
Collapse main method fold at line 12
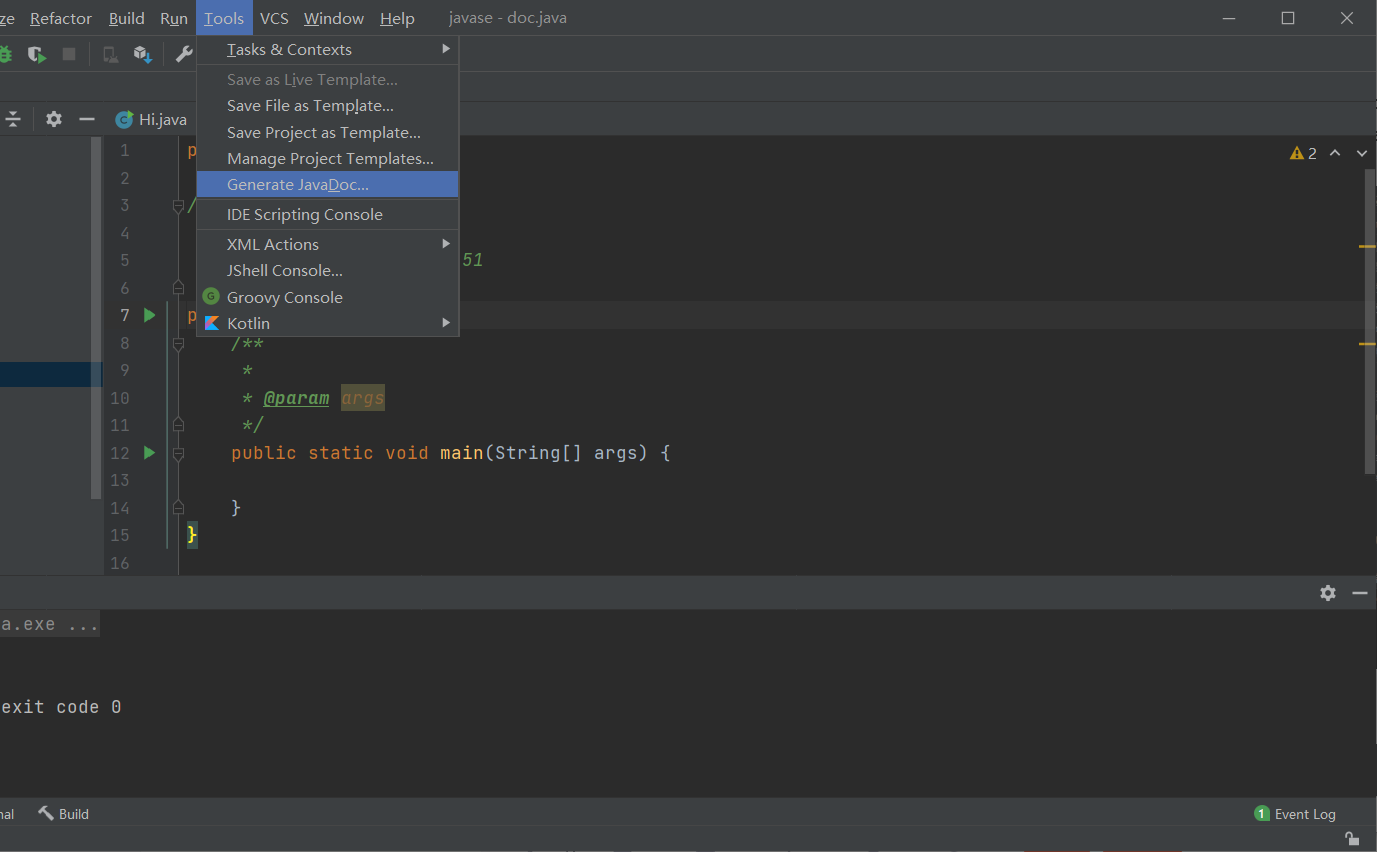tap(178, 453)
